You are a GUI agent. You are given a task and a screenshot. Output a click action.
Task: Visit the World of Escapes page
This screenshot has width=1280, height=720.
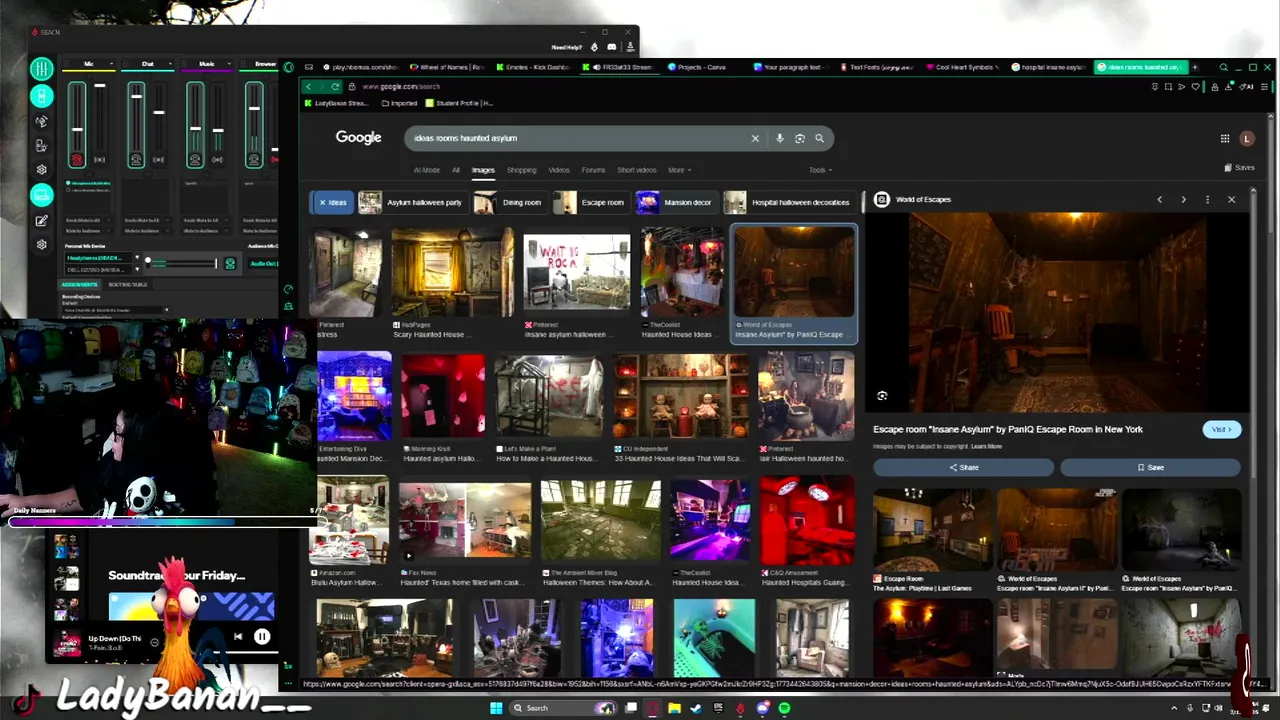point(1221,429)
